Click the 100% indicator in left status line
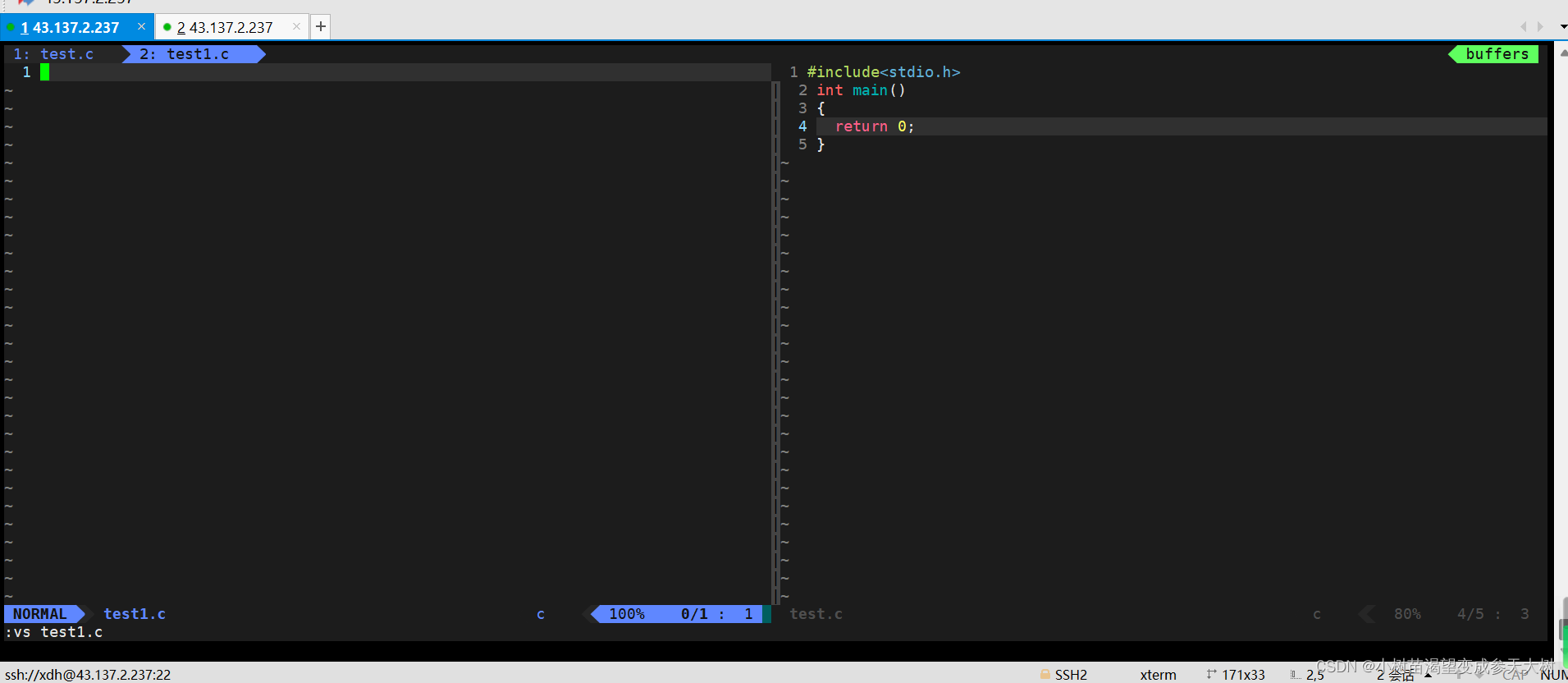1568x683 pixels. point(627,614)
